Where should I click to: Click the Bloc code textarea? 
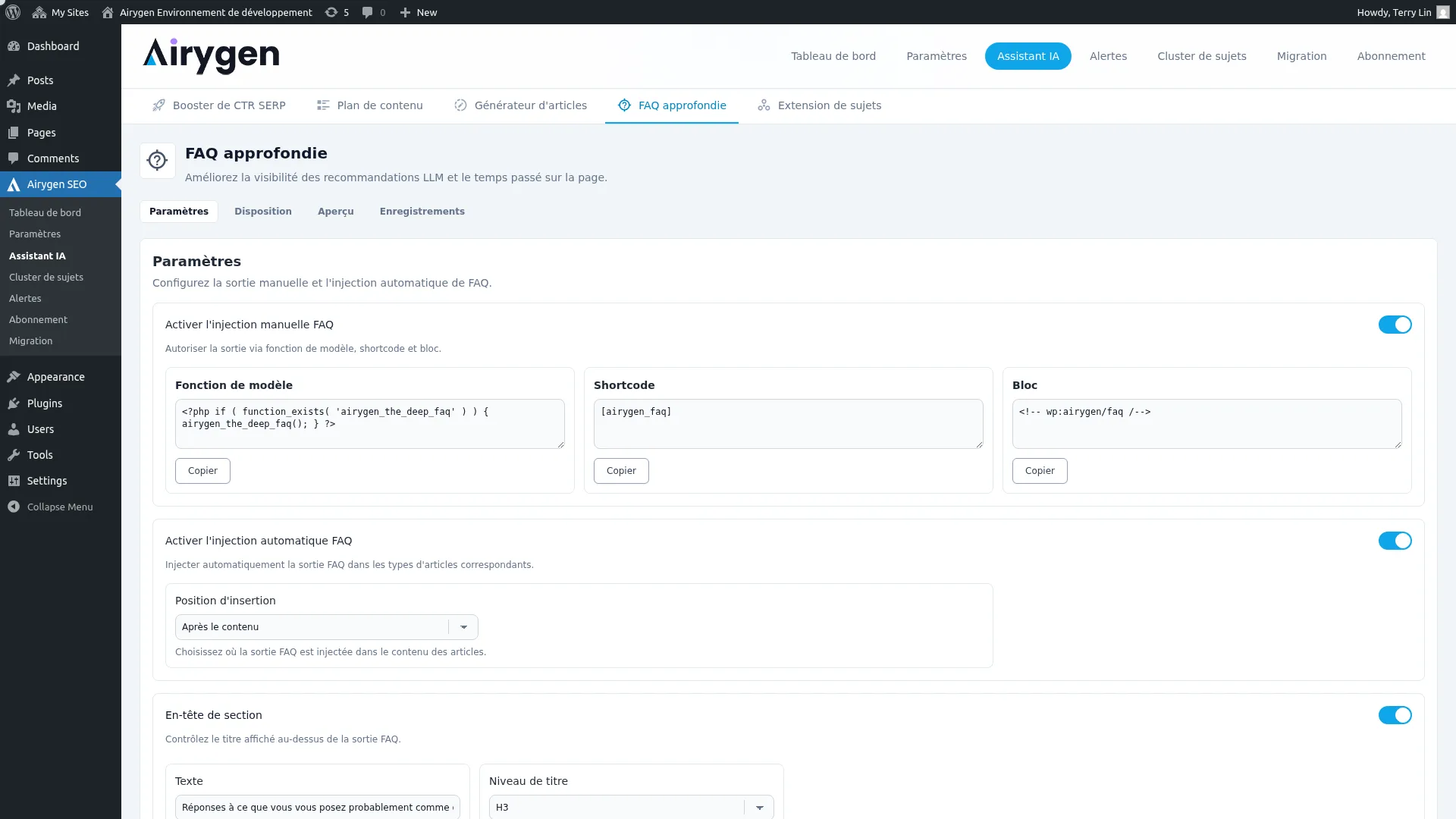click(1207, 424)
